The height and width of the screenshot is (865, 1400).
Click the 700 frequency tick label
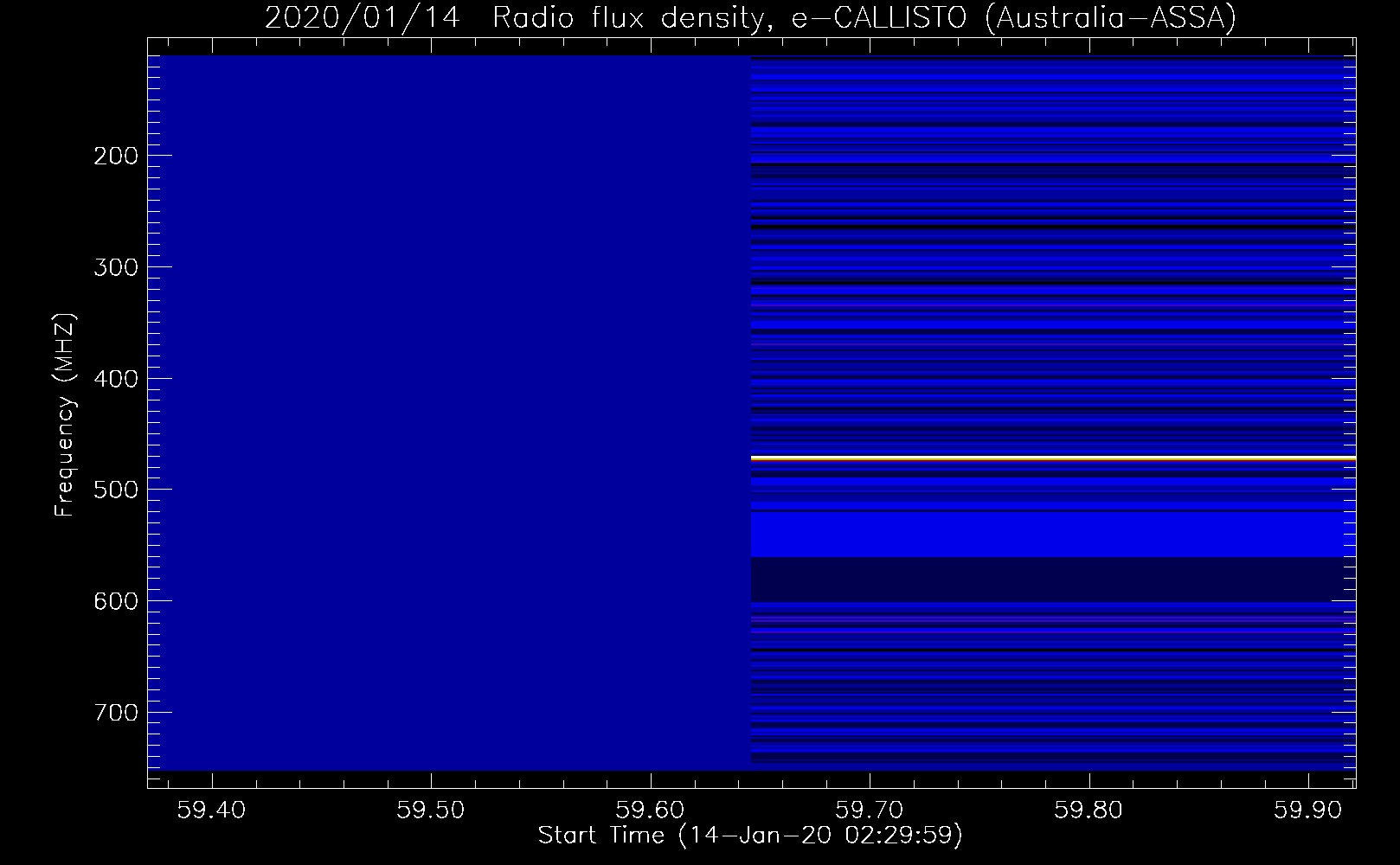(x=115, y=712)
